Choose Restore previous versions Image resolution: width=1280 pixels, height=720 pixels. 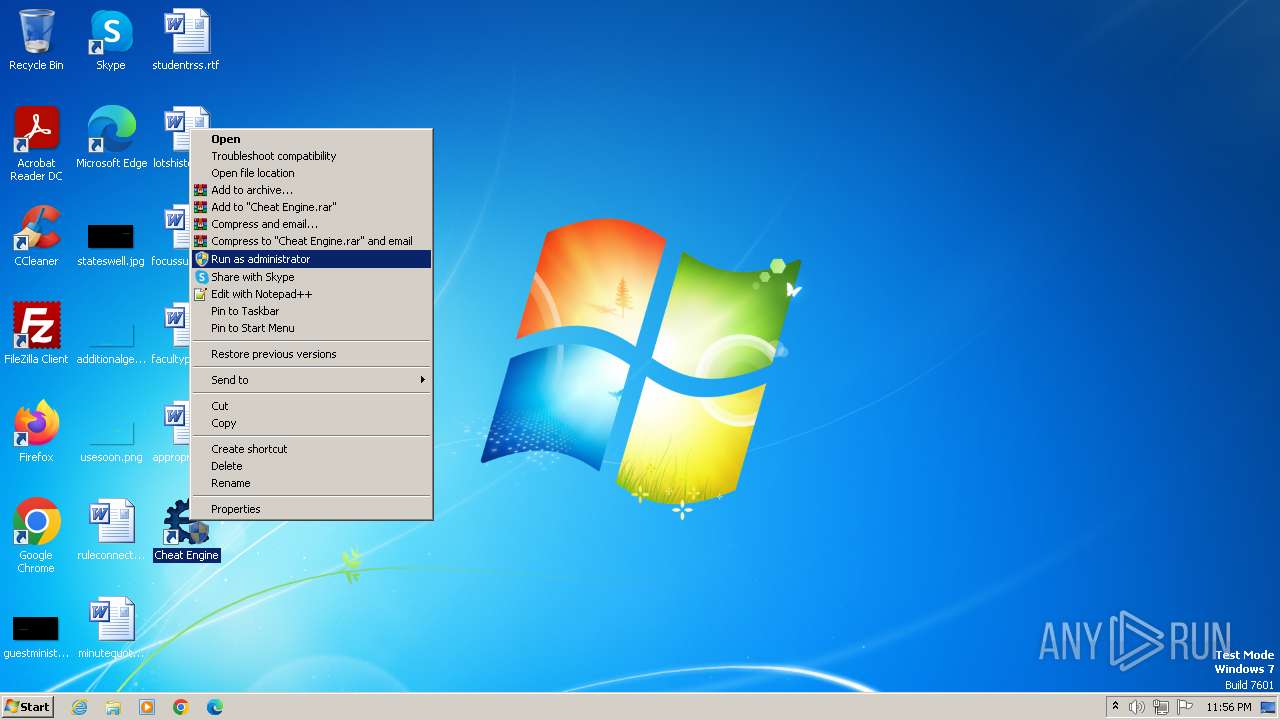pyautogui.click(x=311, y=354)
